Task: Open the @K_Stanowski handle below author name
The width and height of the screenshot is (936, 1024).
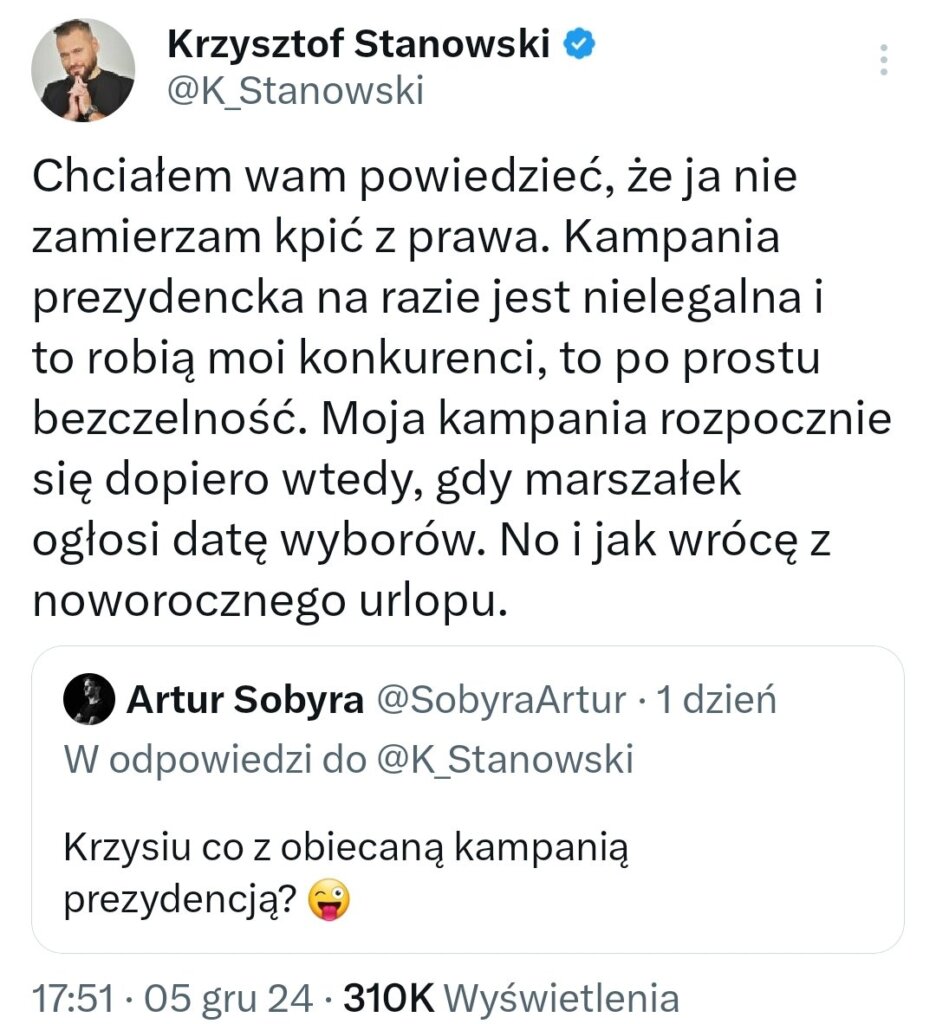Action: 296,90
